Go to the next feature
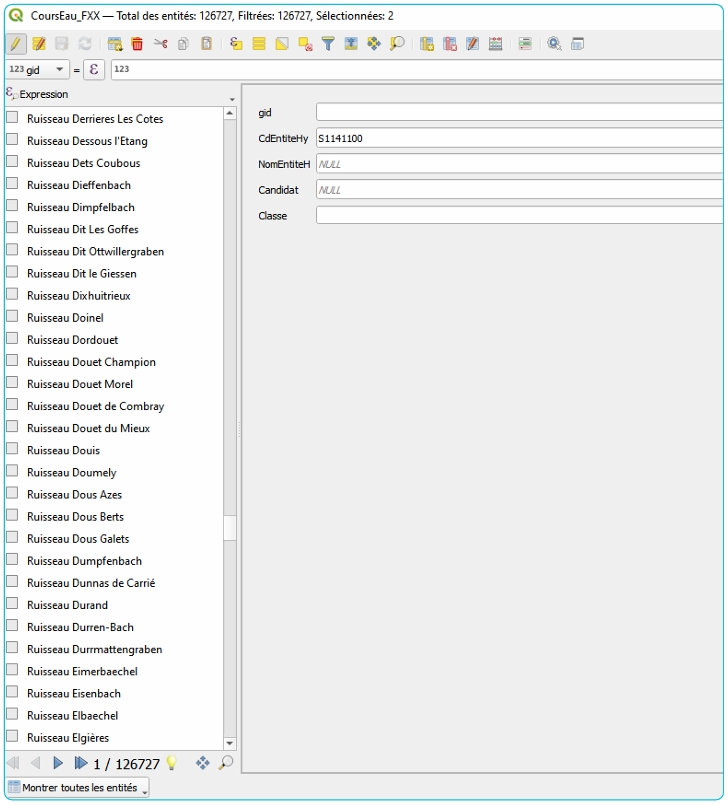This screenshot has width=728, height=805. pyautogui.click(x=58, y=763)
